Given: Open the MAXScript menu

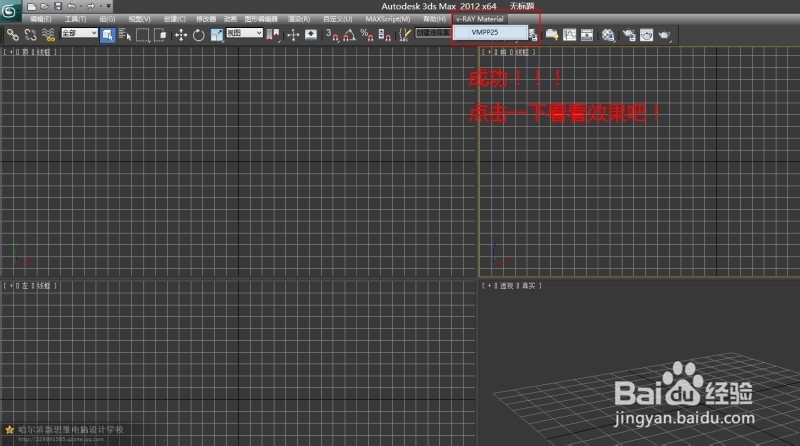Looking at the screenshot, I should tap(388, 19).
